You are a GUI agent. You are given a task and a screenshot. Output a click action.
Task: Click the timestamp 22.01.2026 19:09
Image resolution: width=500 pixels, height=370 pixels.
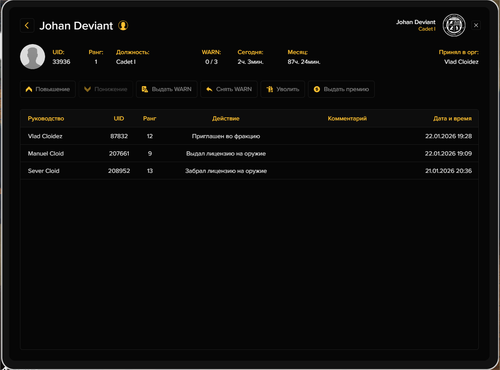point(448,153)
